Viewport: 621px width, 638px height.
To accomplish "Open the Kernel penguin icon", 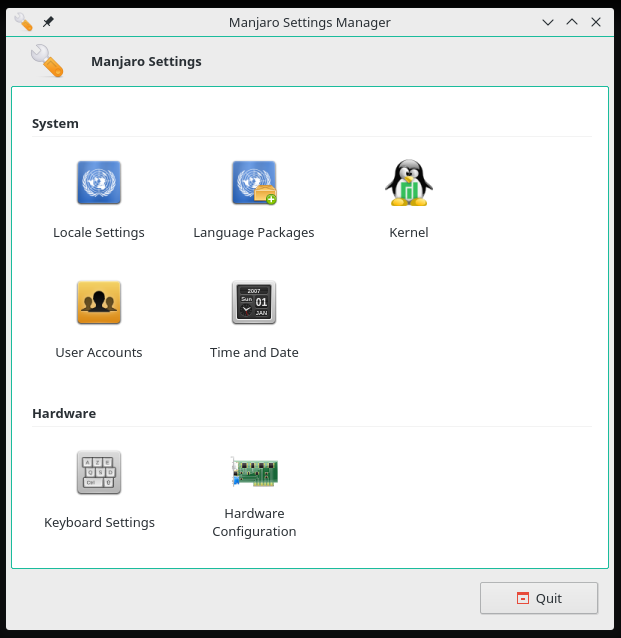I will (409, 182).
